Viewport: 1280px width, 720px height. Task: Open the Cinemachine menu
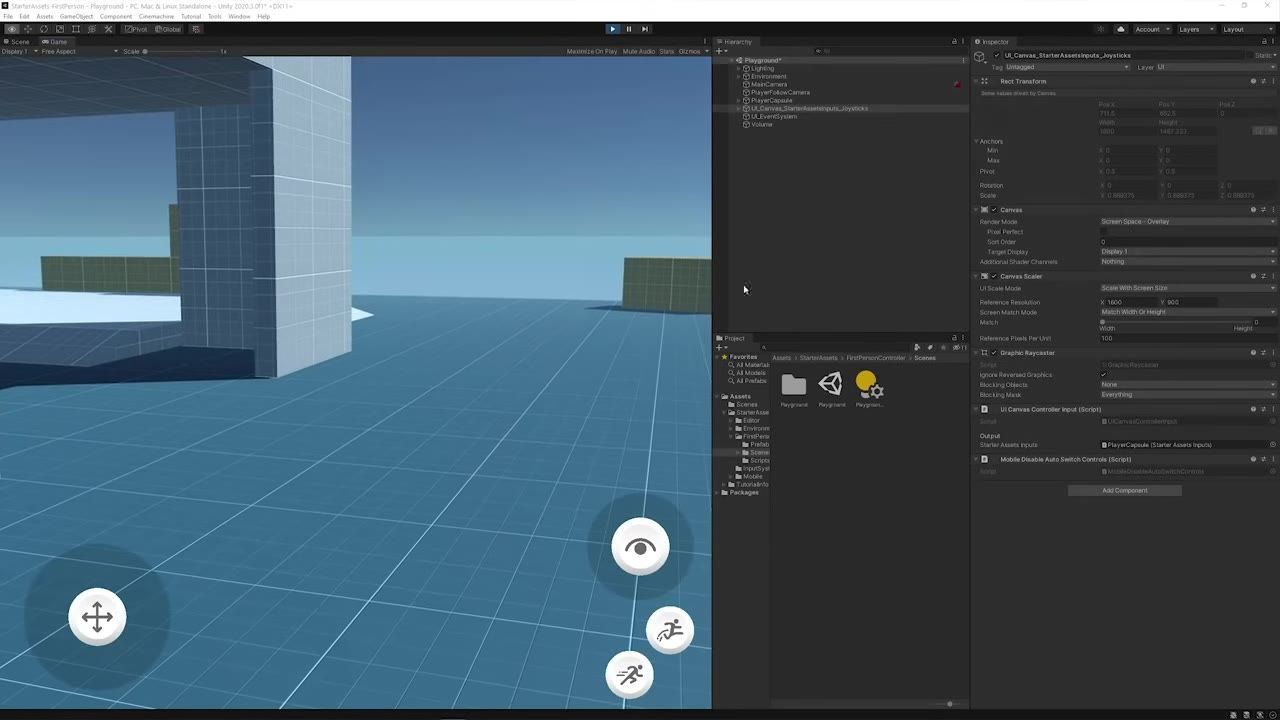tap(156, 17)
